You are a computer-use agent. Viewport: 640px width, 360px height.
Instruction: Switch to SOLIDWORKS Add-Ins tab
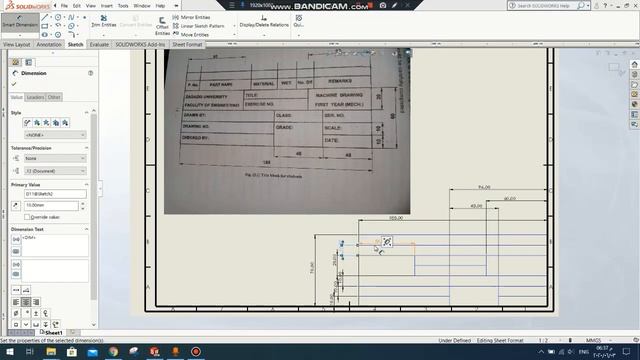click(x=140, y=44)
